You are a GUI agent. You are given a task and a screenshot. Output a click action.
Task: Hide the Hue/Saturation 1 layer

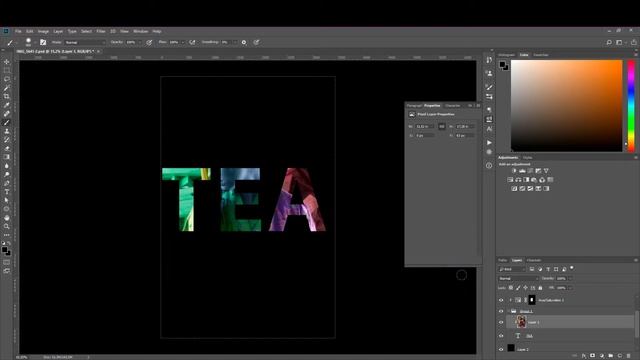501,300
